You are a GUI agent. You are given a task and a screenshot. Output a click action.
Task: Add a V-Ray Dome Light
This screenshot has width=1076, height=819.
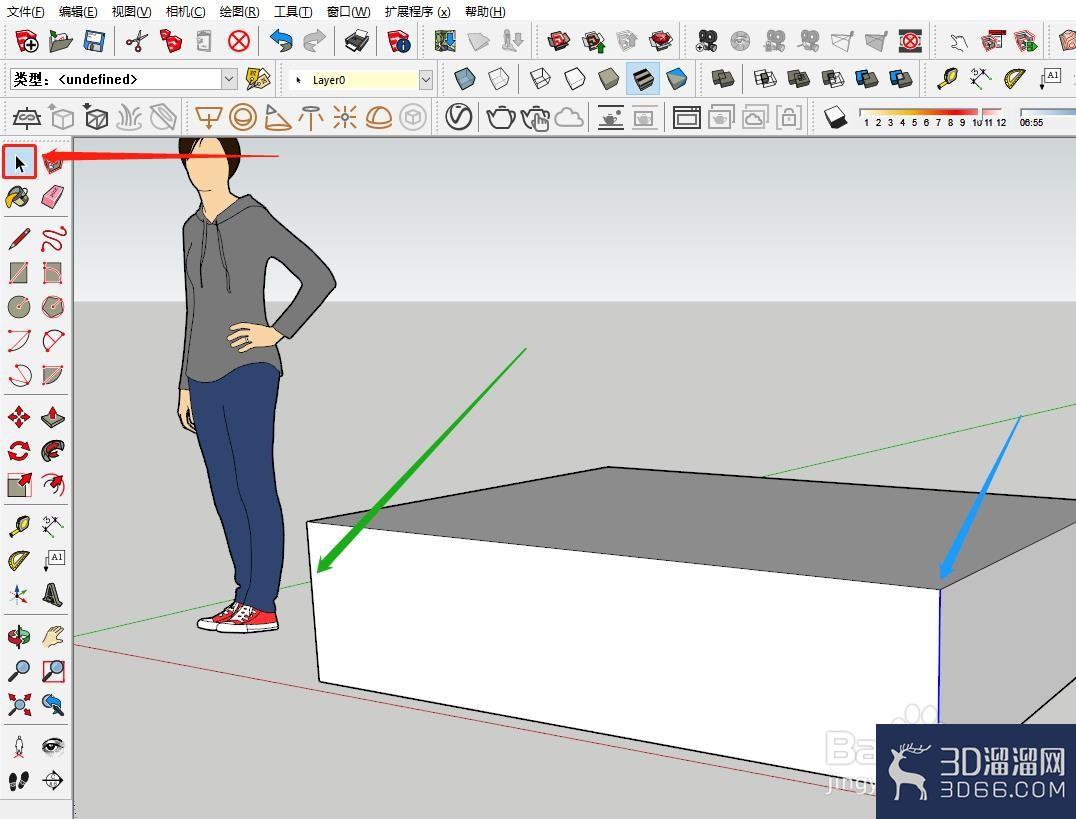379,117
